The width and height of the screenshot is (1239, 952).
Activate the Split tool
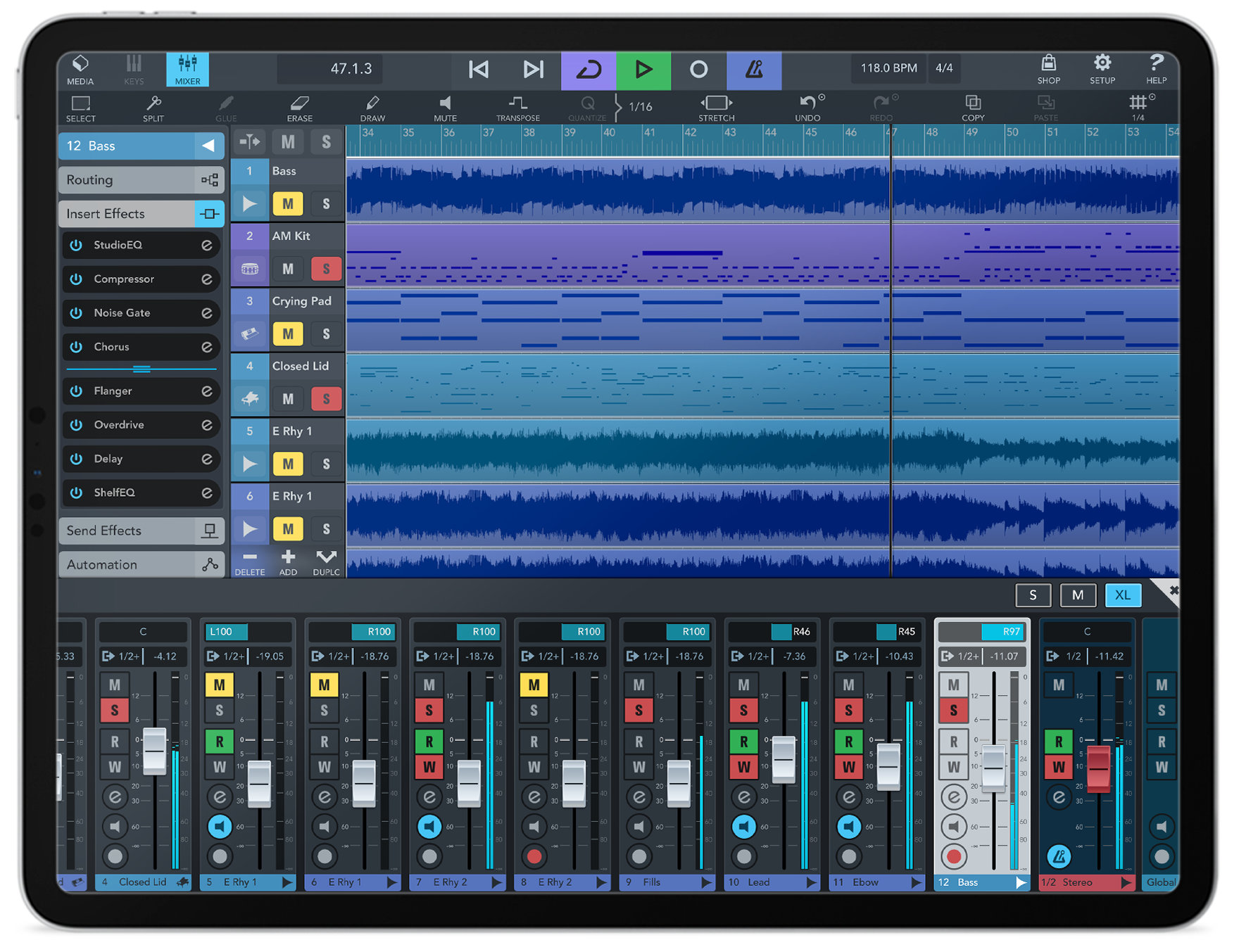tap(153, 107)
